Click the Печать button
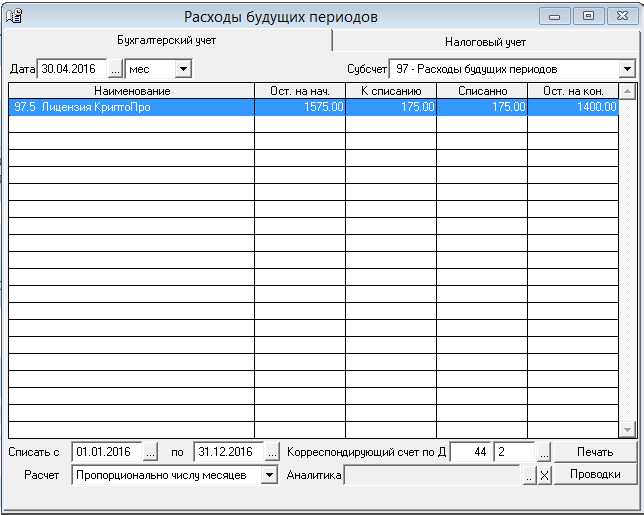The width and height of the screenshot is (644, 515). pyautogui.click(x=595, y=452)
